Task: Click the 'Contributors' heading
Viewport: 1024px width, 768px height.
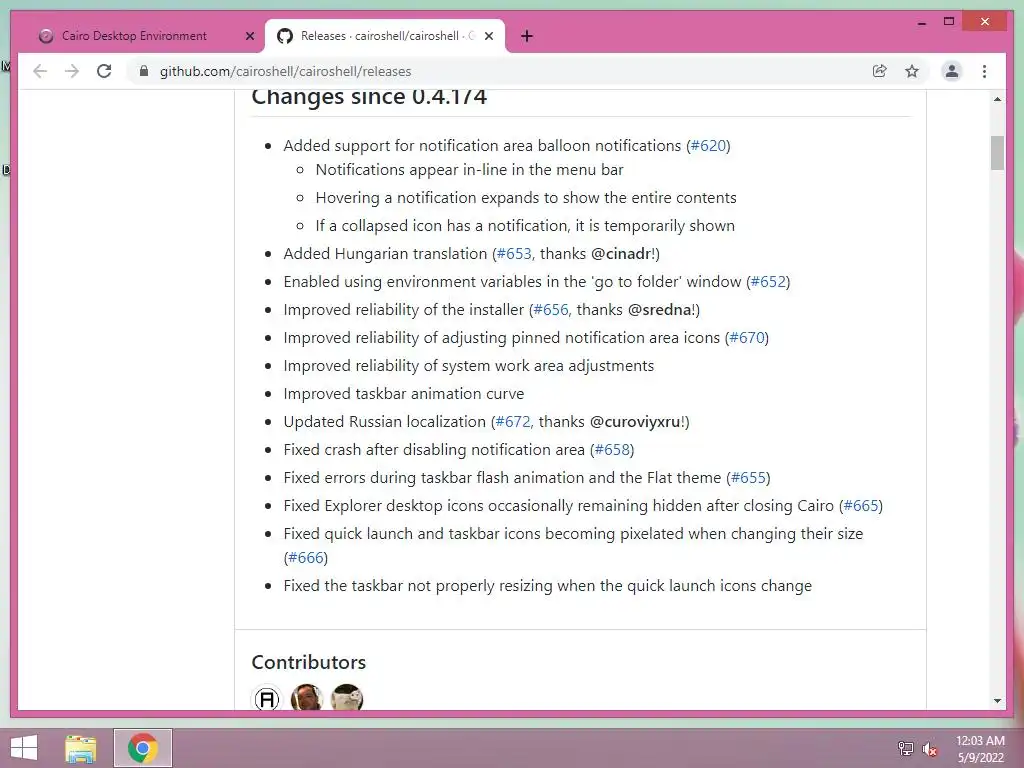Action: point(308,662)
